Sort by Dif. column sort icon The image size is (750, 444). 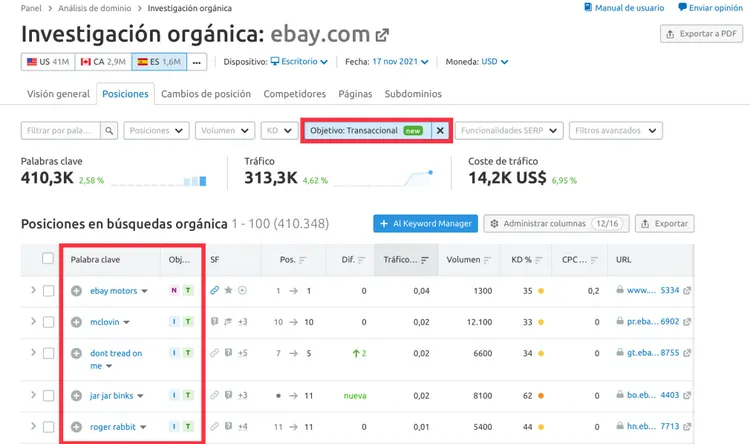point(361,260)
